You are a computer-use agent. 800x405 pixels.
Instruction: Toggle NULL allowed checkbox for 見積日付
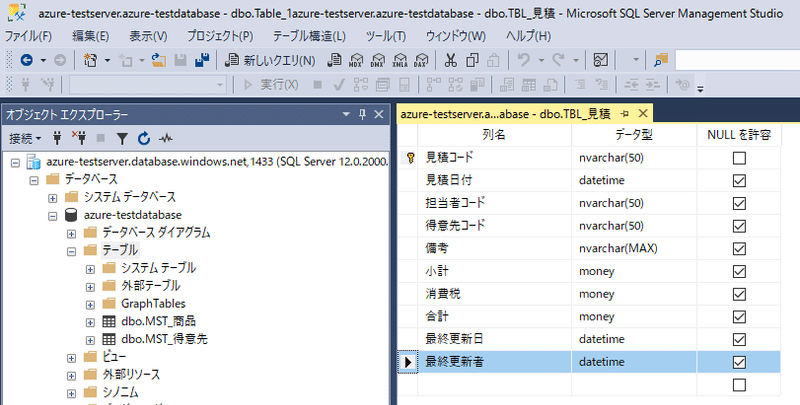[x=739, y=181]
